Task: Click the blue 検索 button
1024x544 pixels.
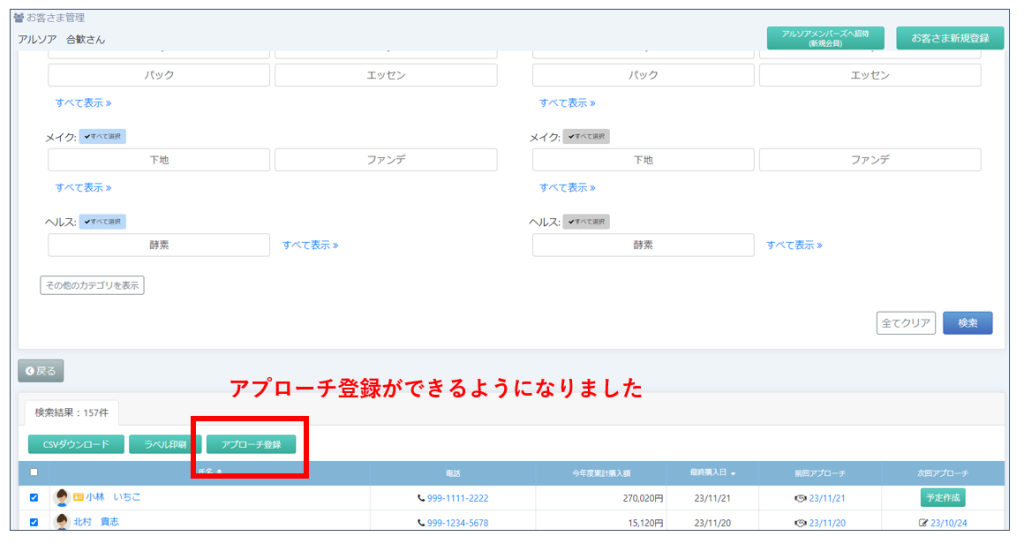Action: point(967,323)
